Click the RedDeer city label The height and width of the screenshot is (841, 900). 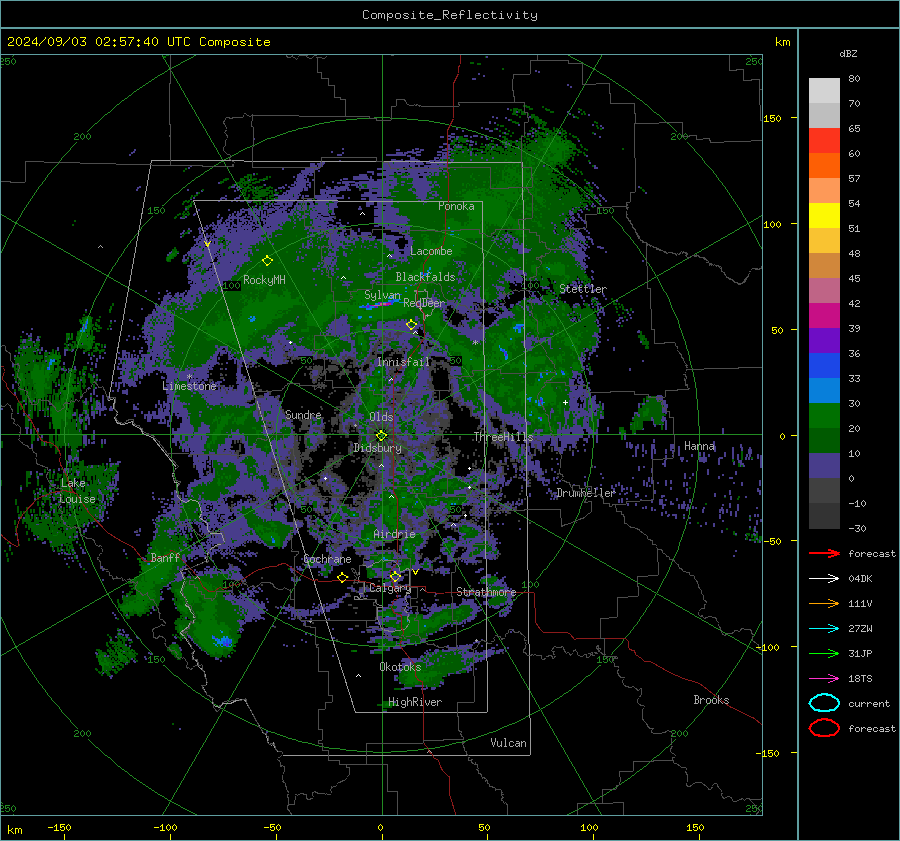click(424, 303)
